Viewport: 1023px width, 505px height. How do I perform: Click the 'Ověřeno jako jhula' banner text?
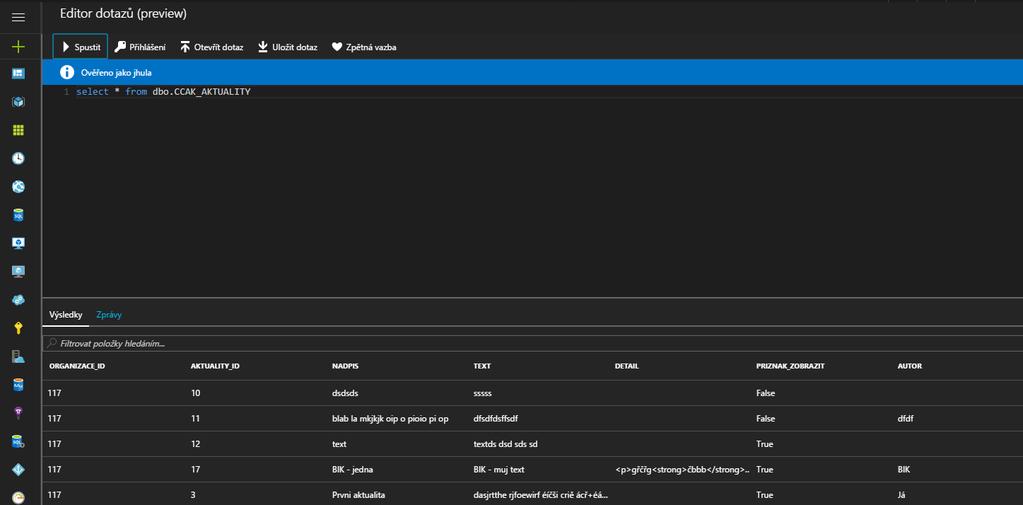(116, 73)
